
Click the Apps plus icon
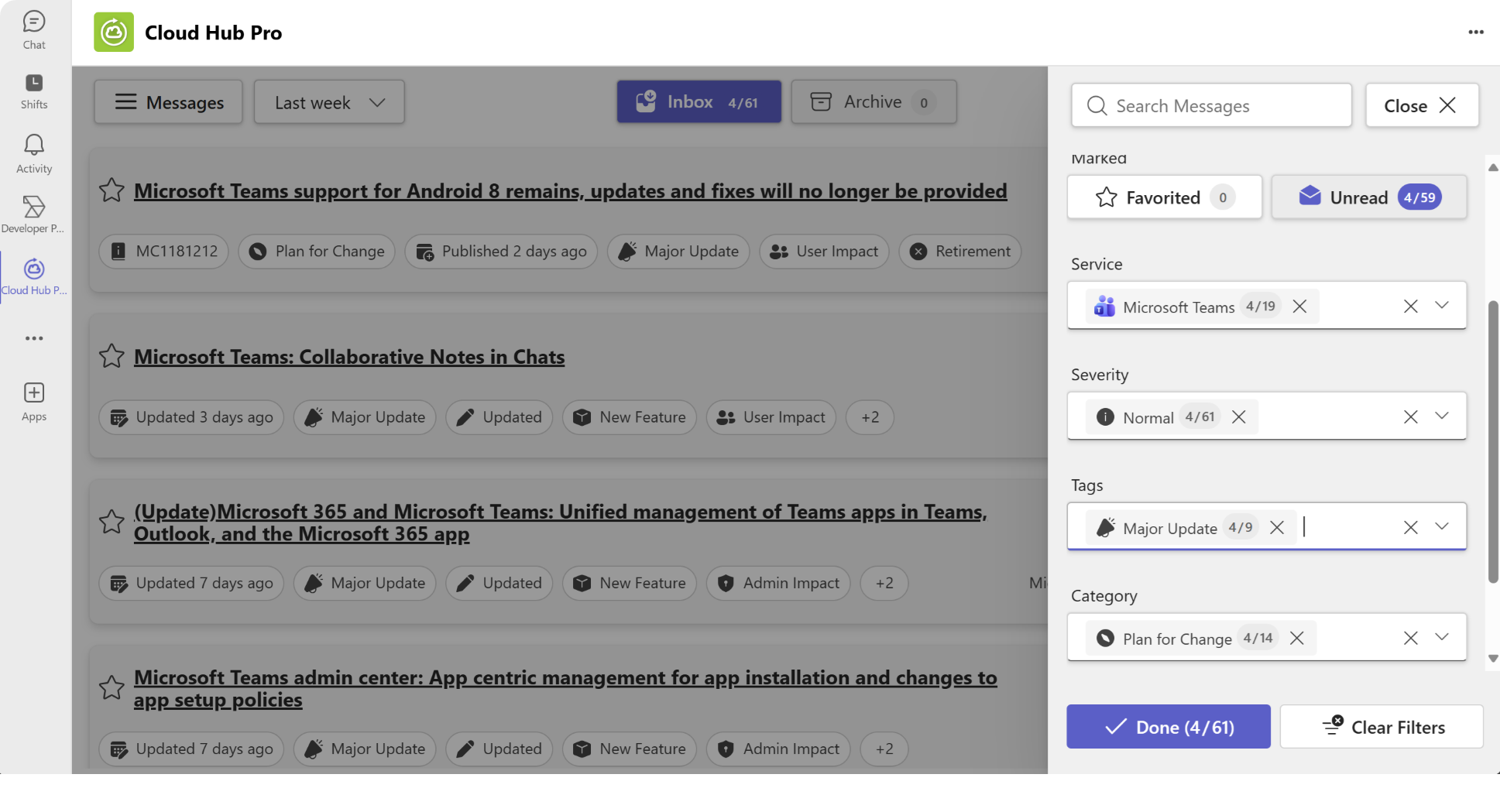[x=34, y=401]
